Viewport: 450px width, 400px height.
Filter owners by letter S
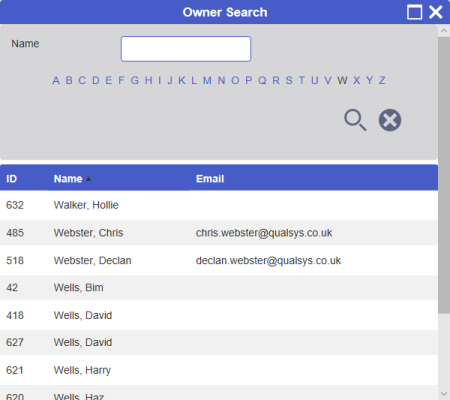(289, 80)
